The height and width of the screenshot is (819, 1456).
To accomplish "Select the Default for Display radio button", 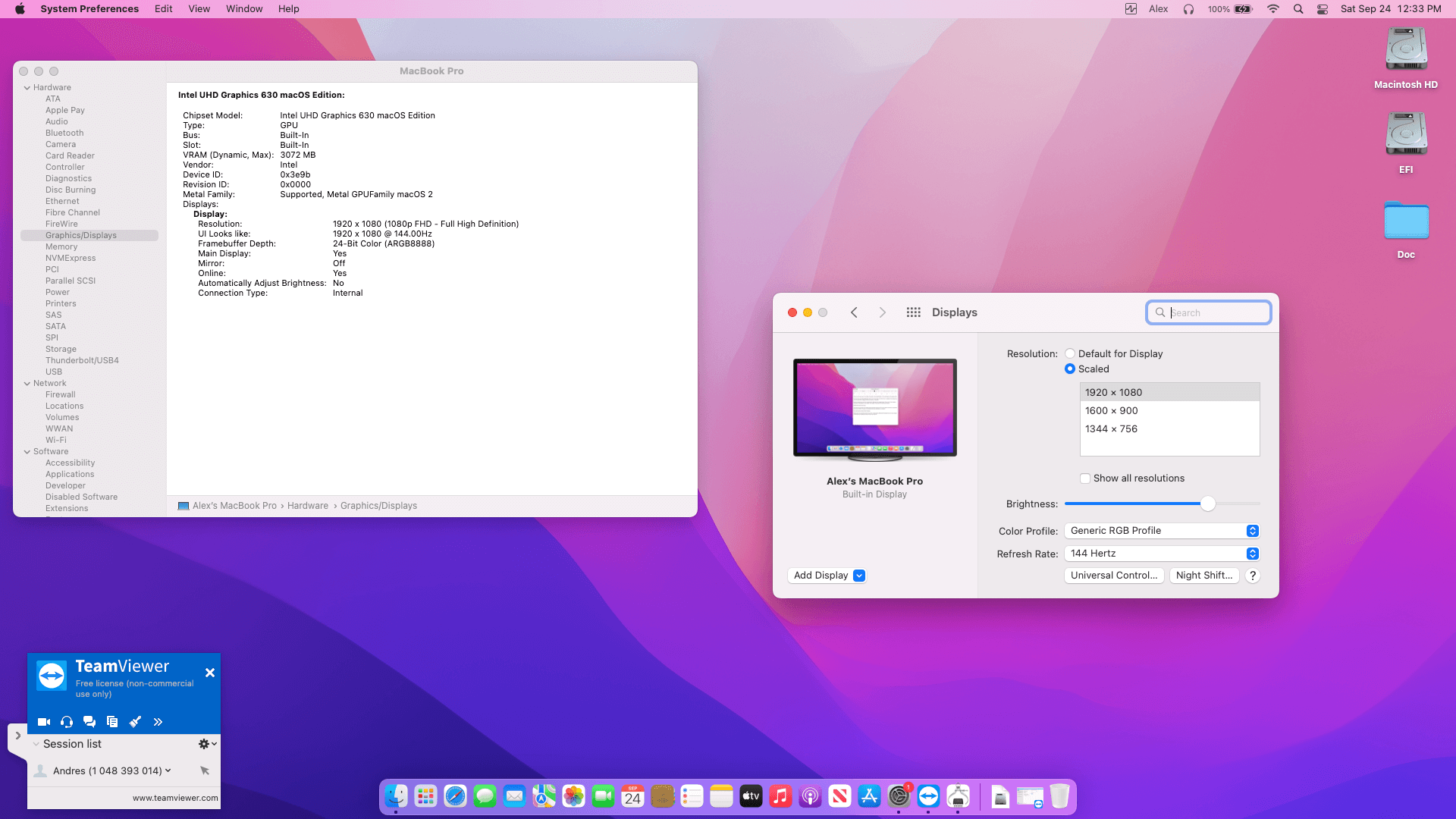I will pos(1070,353).
